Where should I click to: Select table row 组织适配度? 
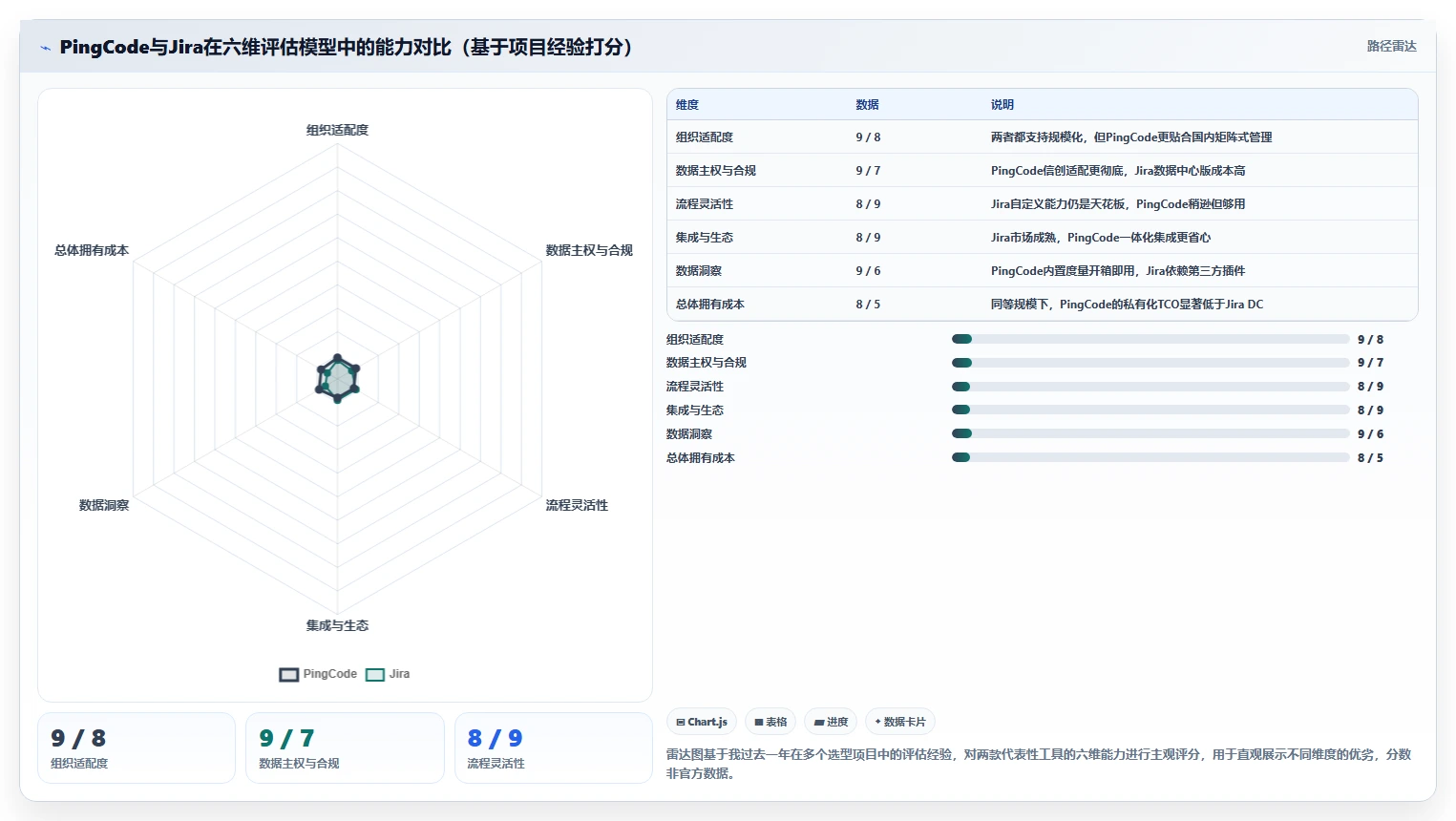1042,137
